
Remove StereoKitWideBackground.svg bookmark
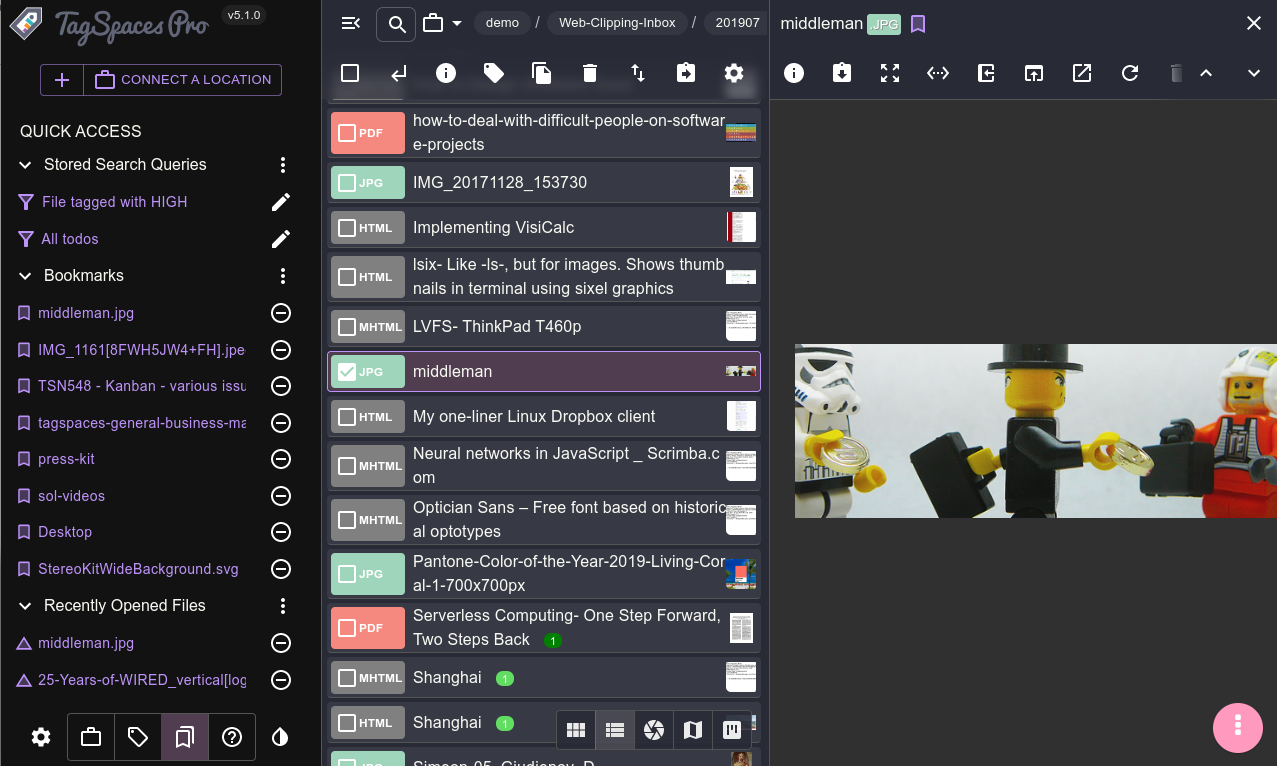tap(281, 569)
